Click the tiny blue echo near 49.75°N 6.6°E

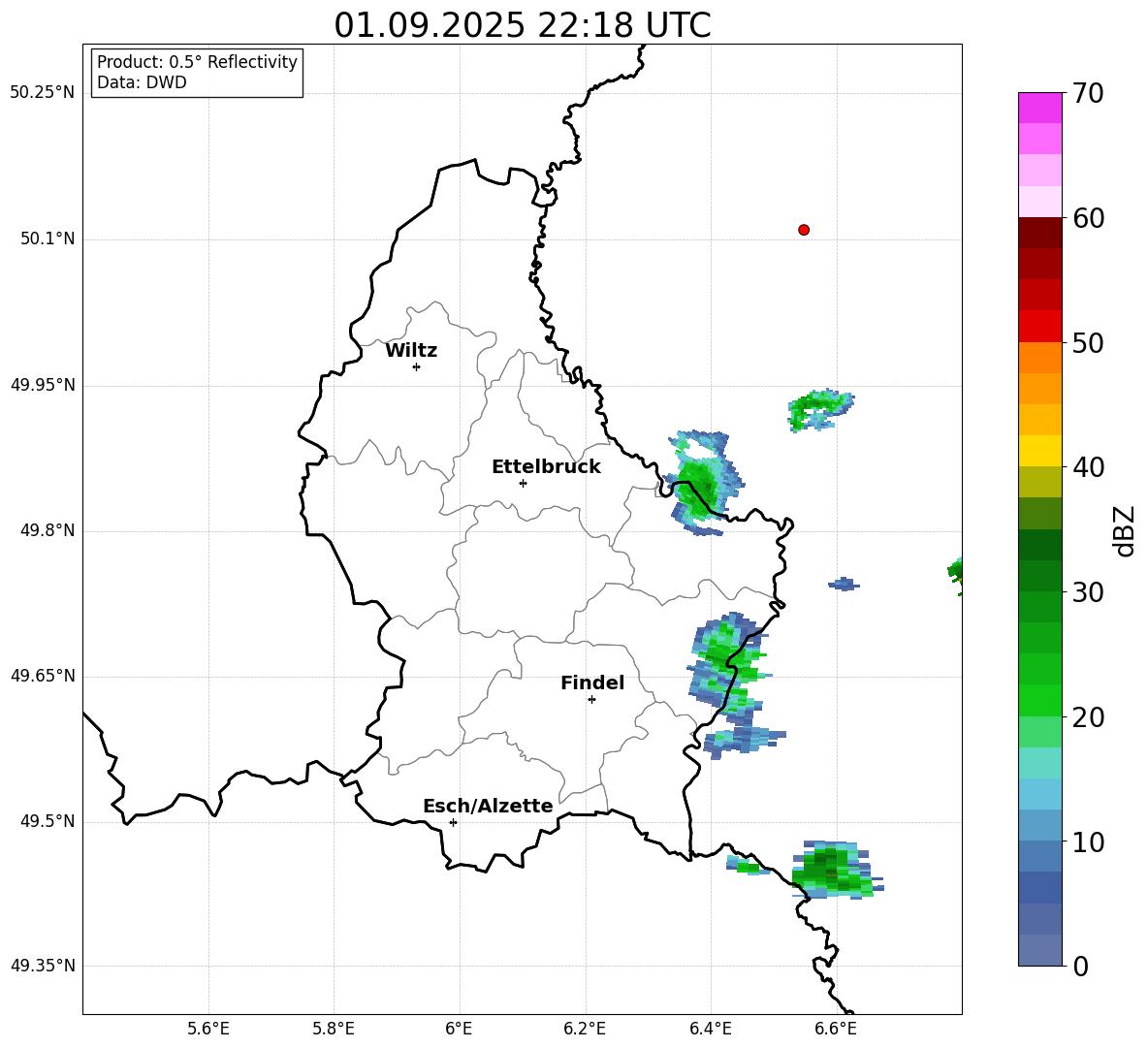tap(845, 584)
